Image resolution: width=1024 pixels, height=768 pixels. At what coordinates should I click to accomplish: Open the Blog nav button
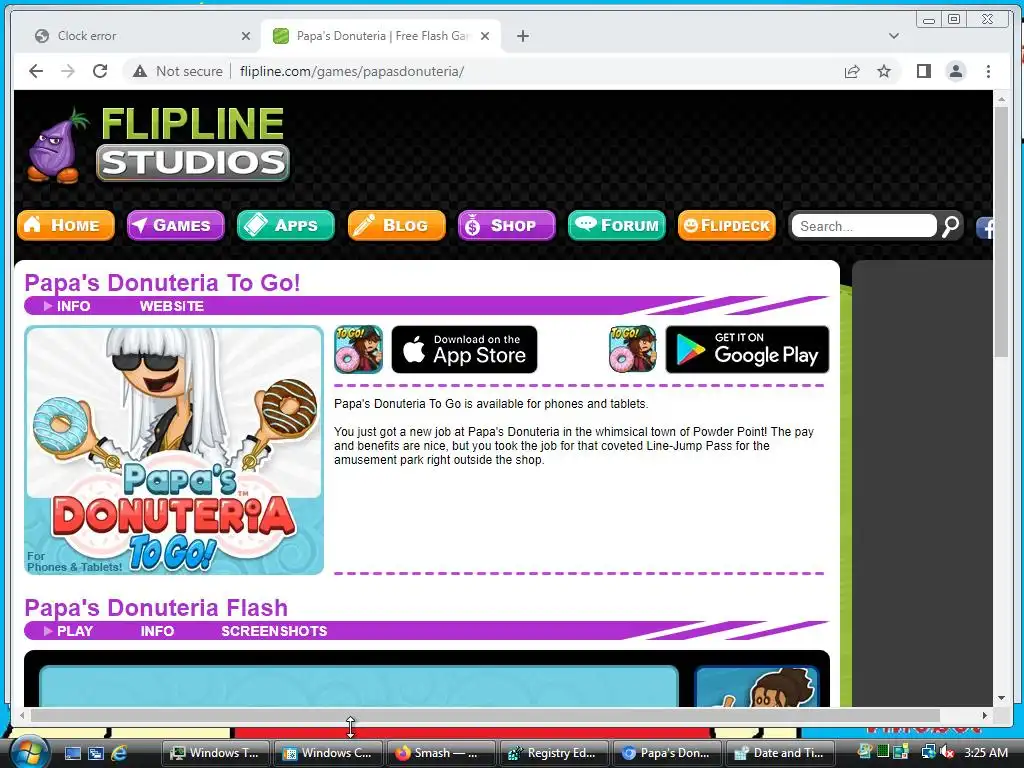click(396, 225)
